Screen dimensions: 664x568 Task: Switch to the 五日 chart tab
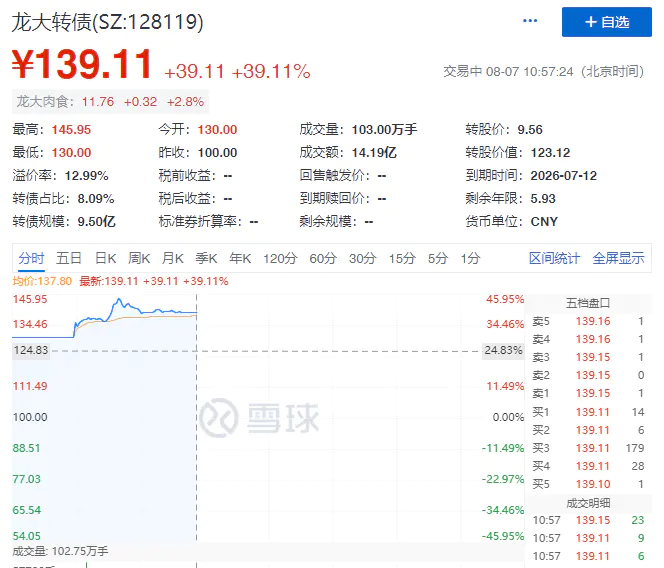coord(69,258)
